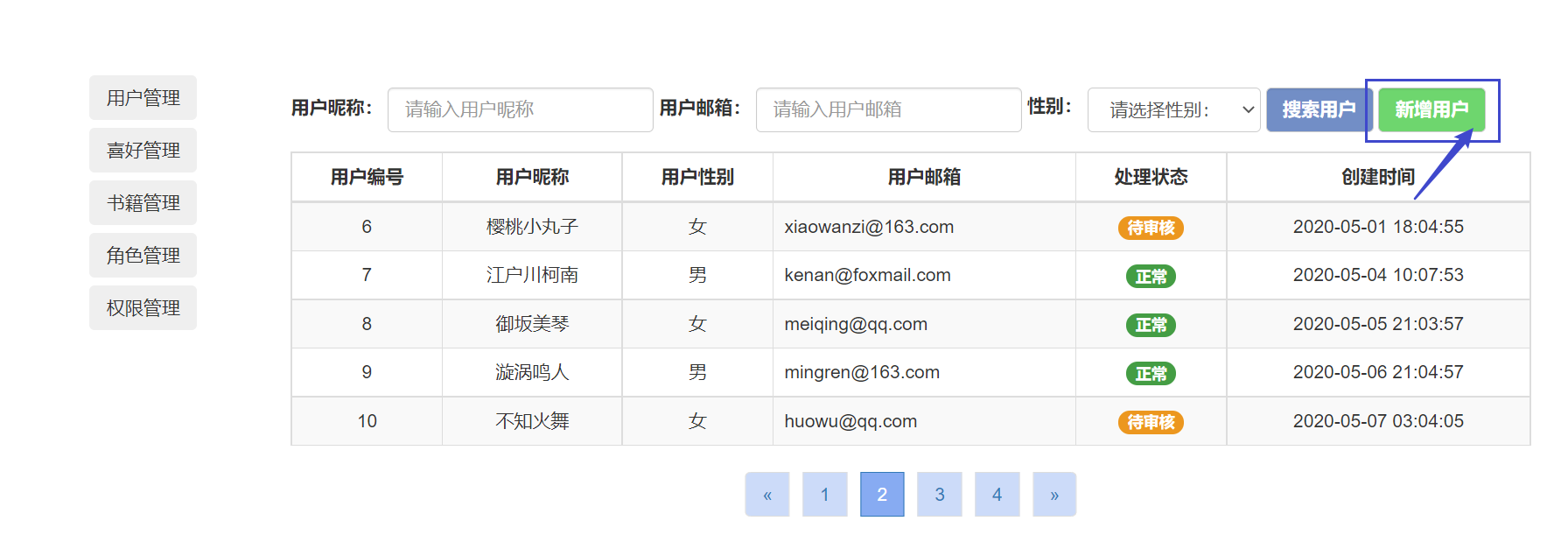Click the 待审核 badge for huowu@qq.com
The width and height of the screenshot is (1568, 556).
pos(1151,422)
